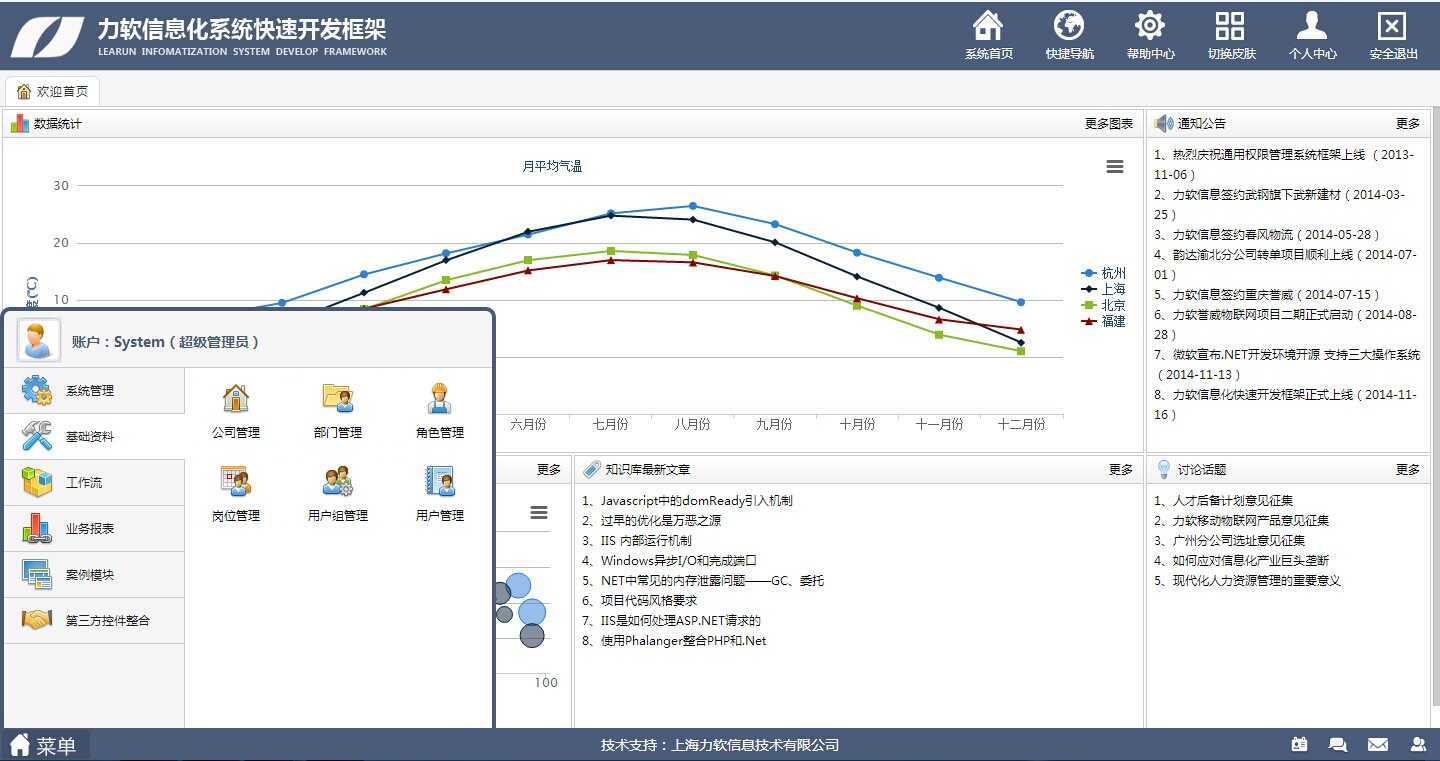Click the framework logo in header
The height and width of the screenshot is (761, 1440).
(x=47, y=36)
